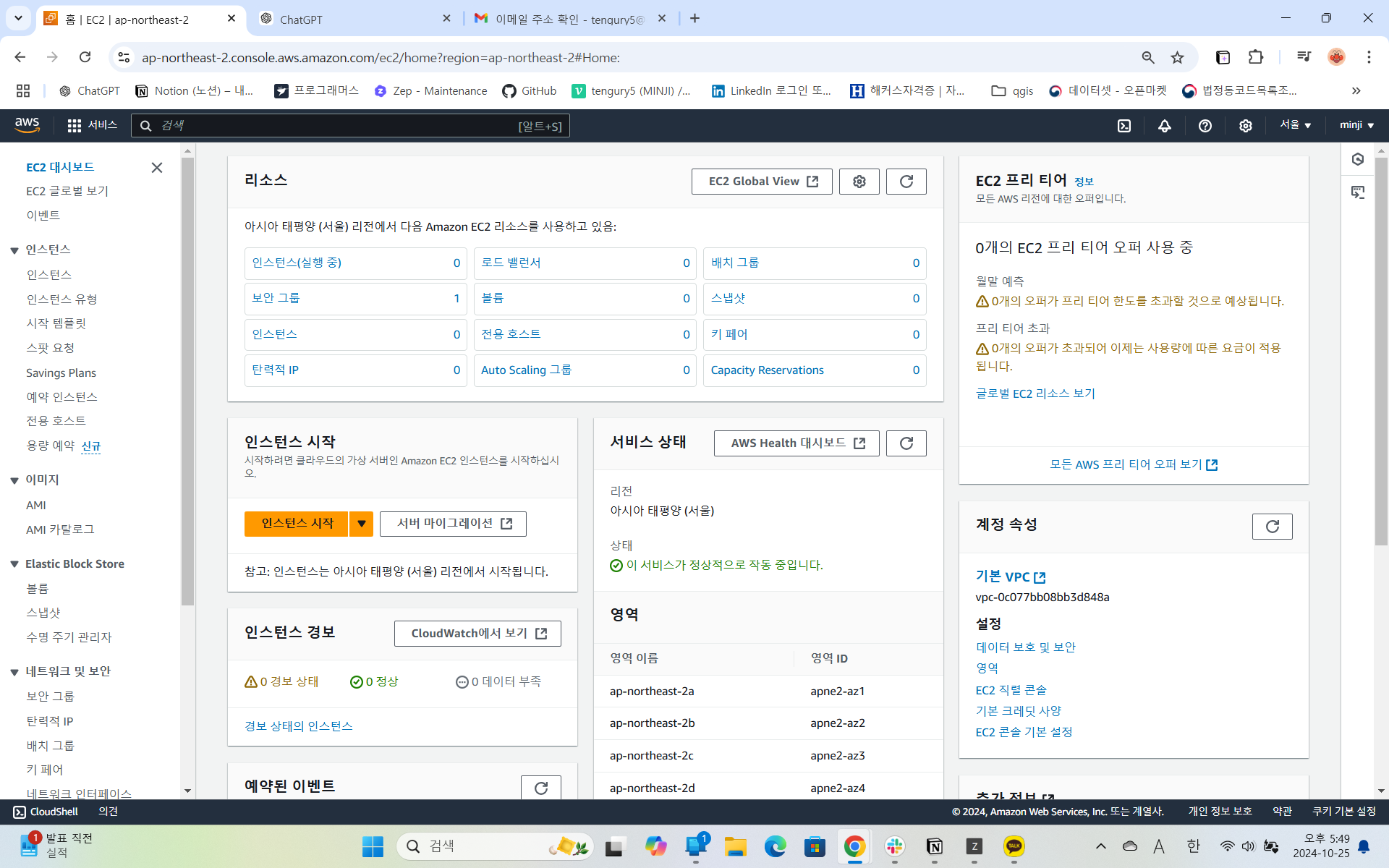This screenshot has height=868, width=1389.
Task: Refresh the 예약된 이벤트 panel
Action: (541, 788)
